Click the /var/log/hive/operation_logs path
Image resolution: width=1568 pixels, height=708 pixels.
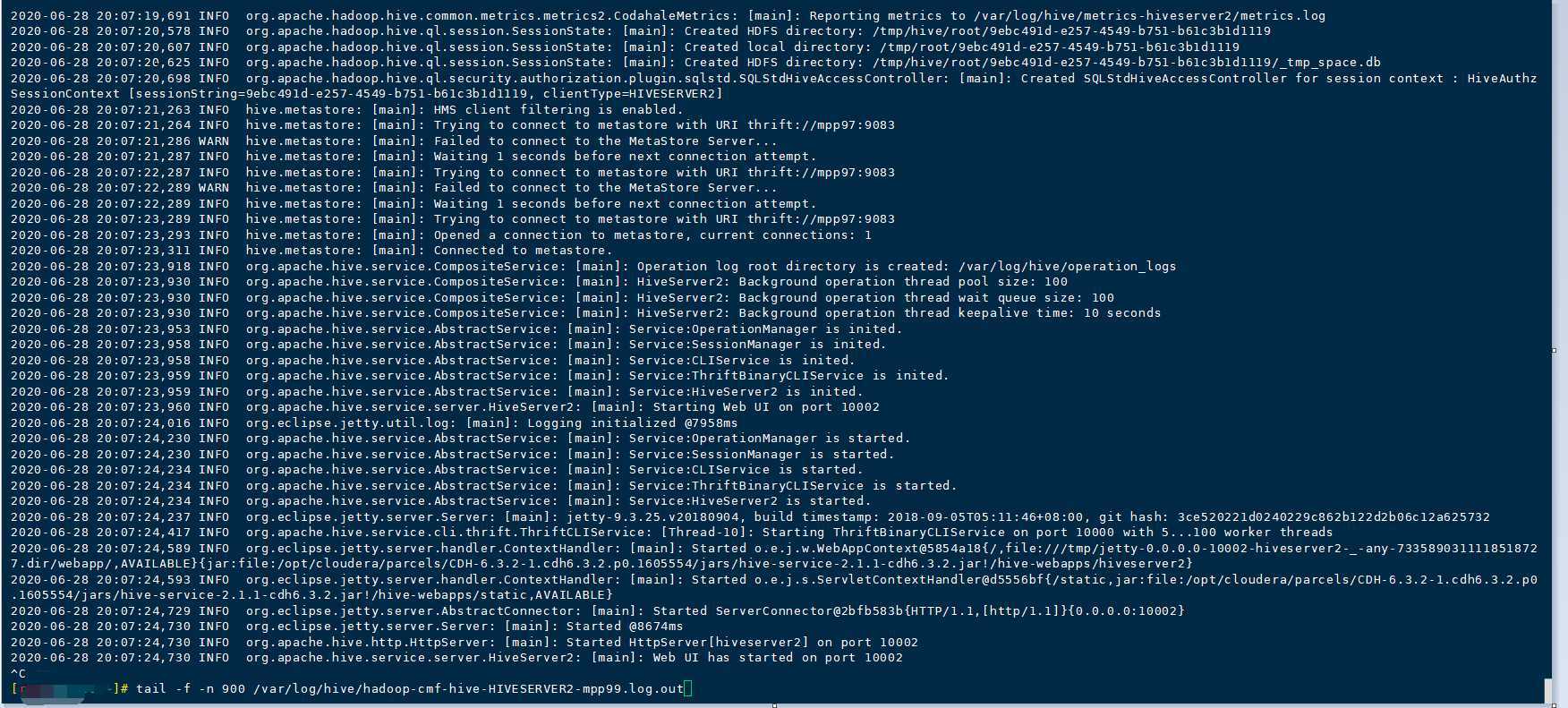[x=1067, y=266]
